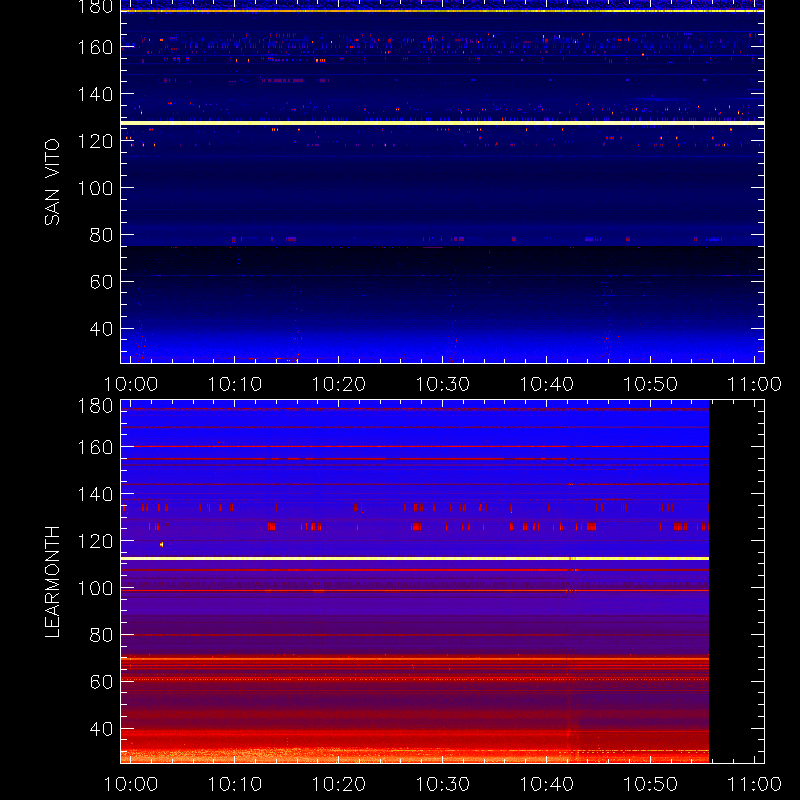This screenshot has width=800, height=800.
Task: Pick the 10:10 time label under San Vito plot
Action: tap(235, 384)
